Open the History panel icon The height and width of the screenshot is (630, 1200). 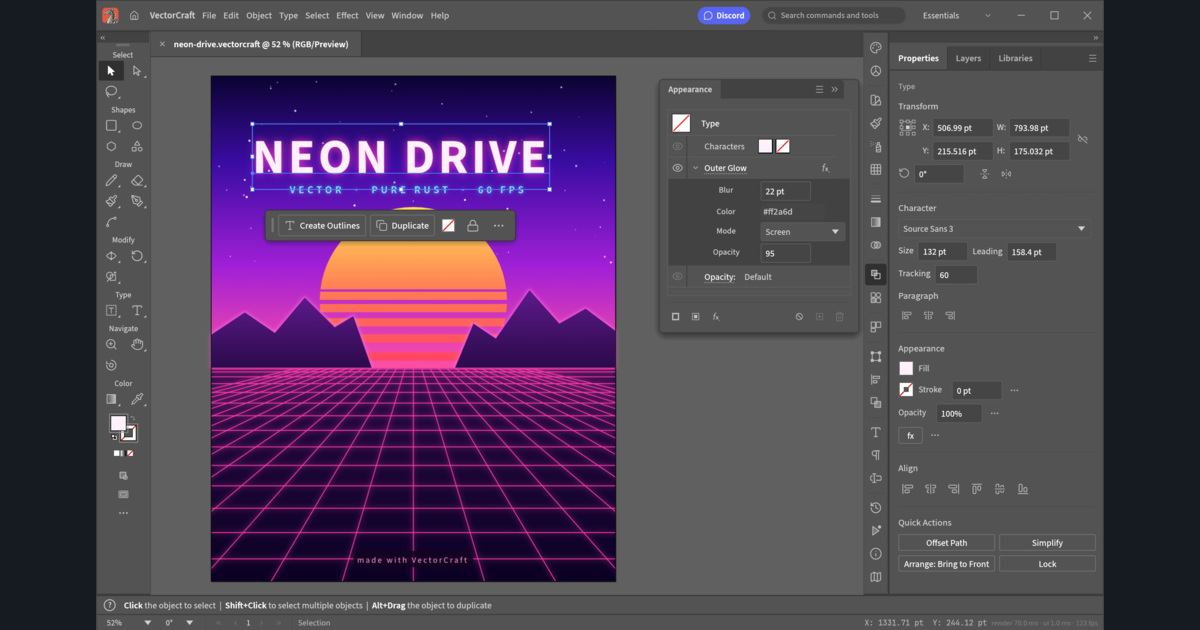coord(876,508)
